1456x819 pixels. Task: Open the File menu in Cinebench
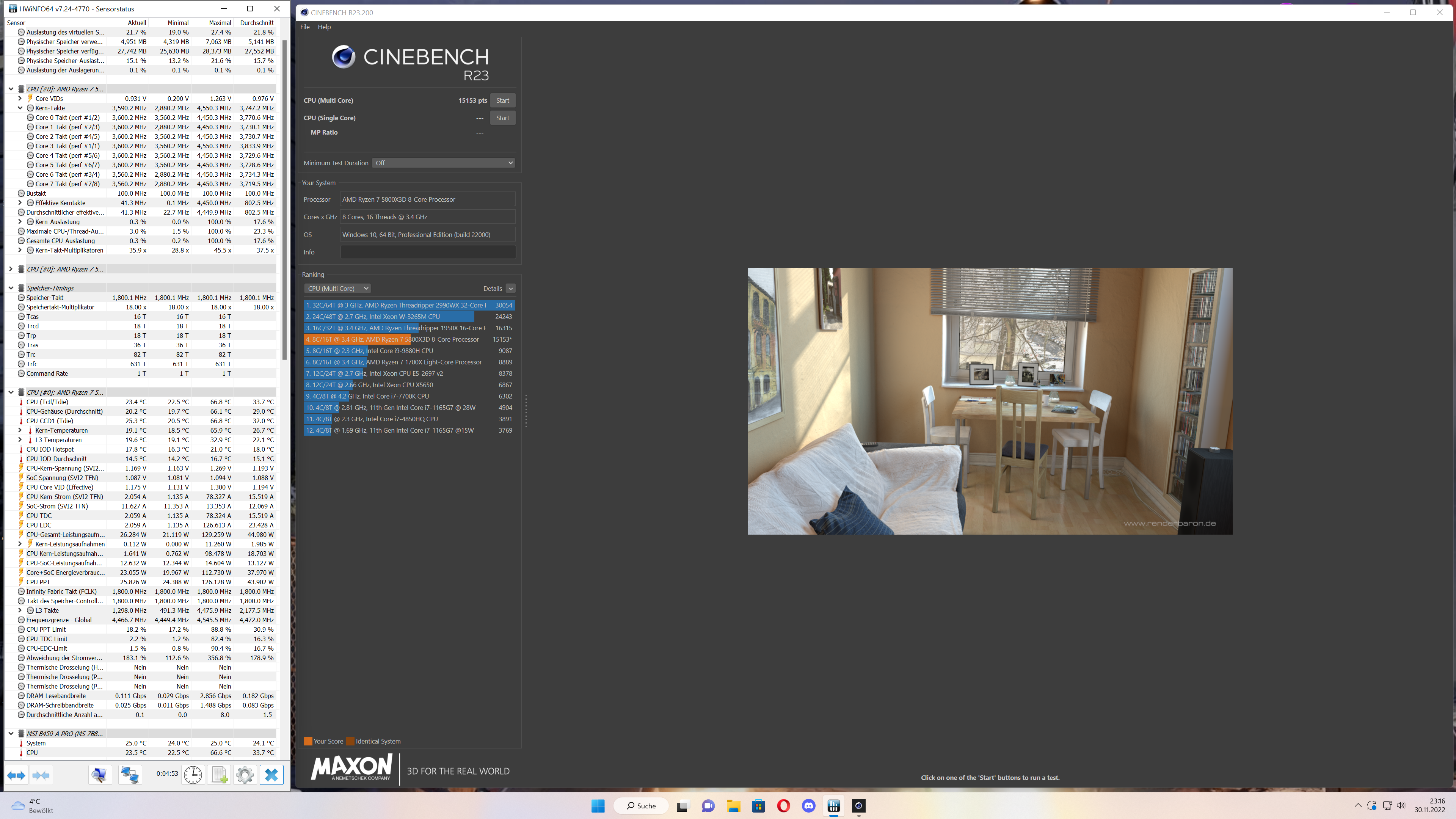tap(304, 27)
